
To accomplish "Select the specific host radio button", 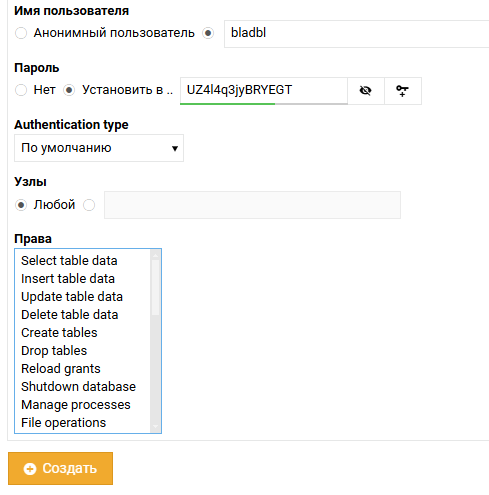I will [x=89, y=205].
